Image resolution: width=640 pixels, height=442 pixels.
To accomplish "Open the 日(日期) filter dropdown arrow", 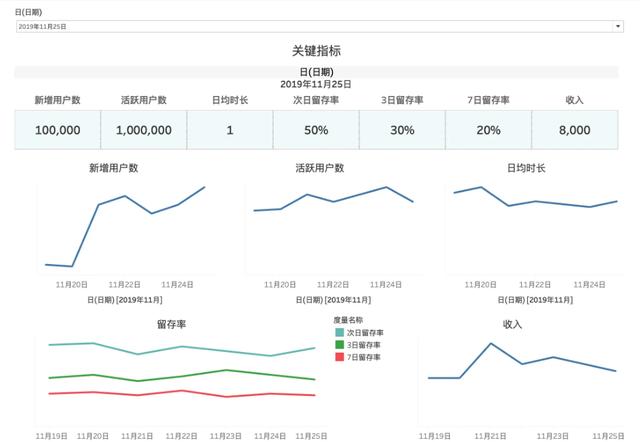I will tap(618, 26).
